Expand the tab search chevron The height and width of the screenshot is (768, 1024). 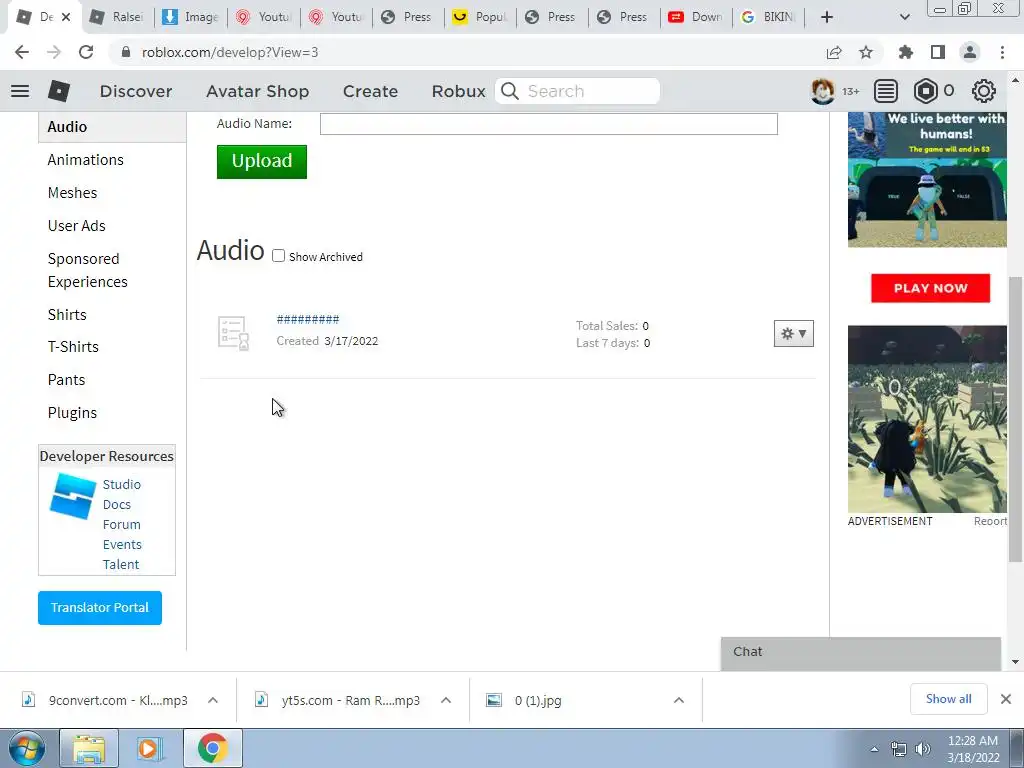click(904, 17)
